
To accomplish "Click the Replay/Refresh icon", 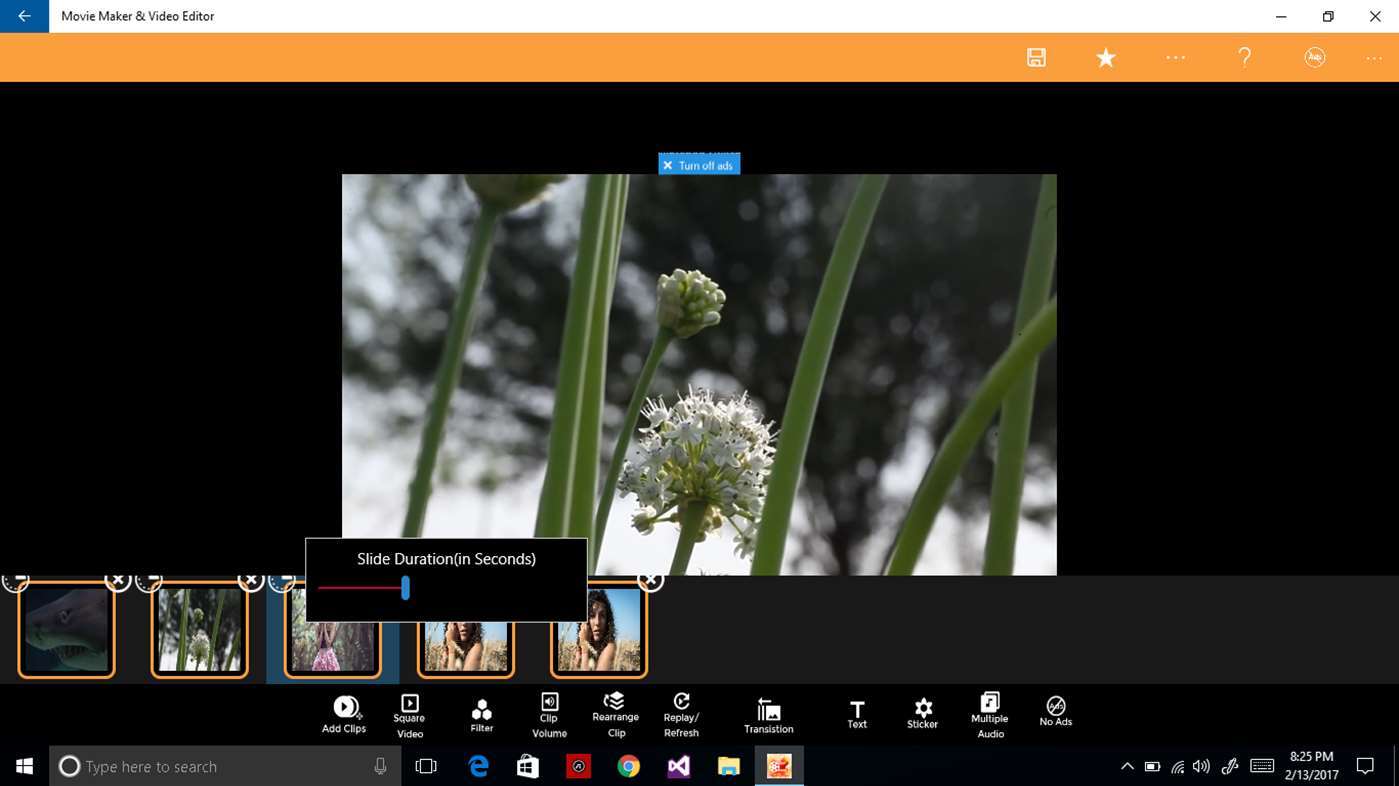I will pos(681,701).
